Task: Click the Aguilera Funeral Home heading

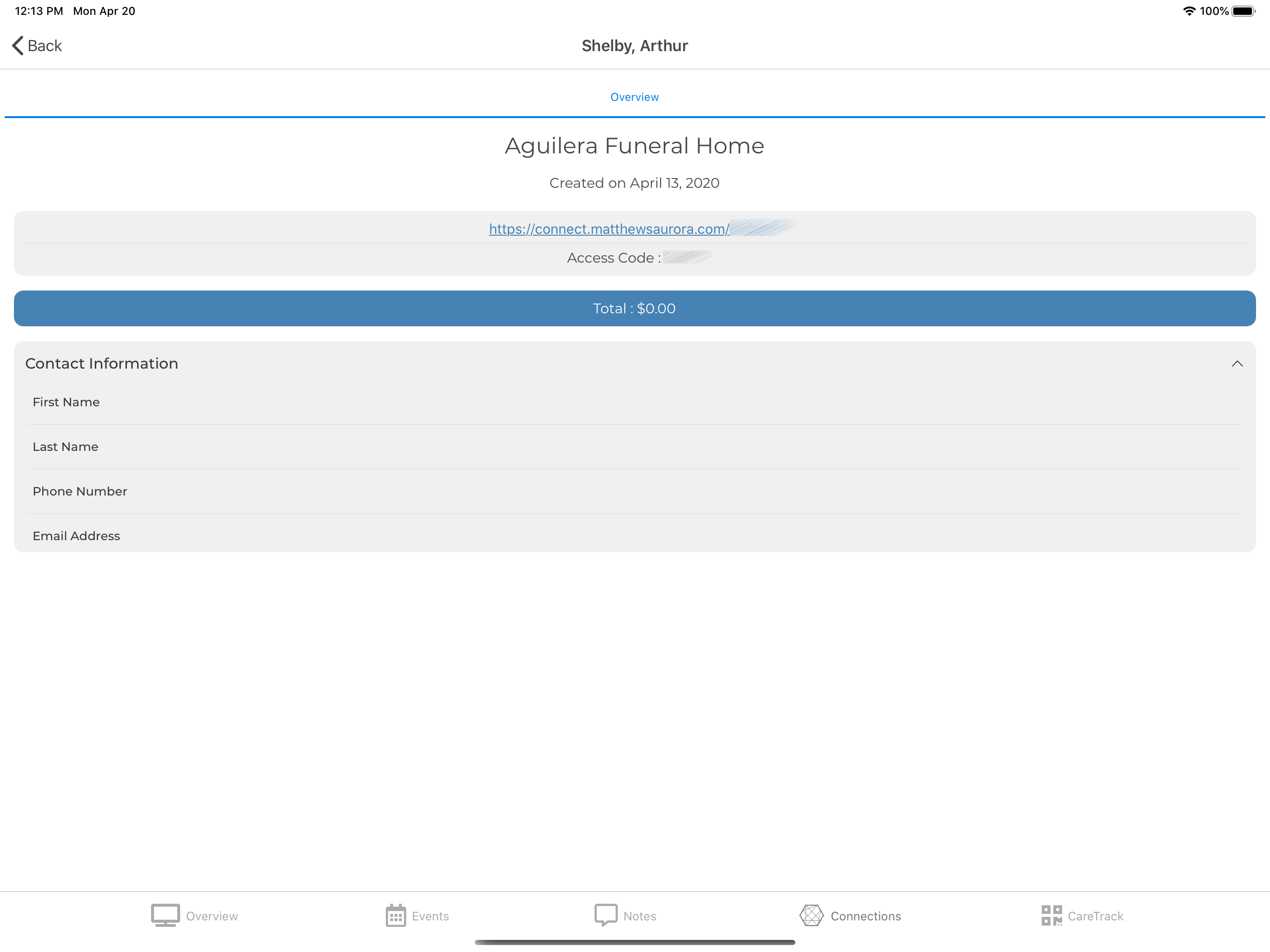Action: tap(635, 146)
